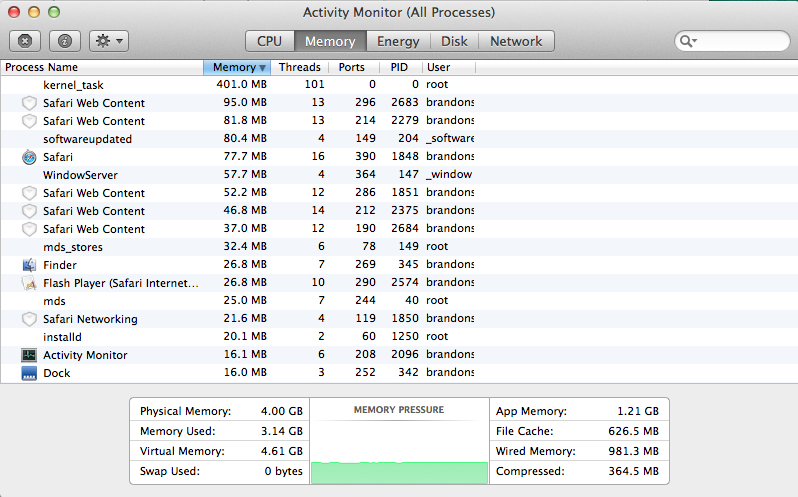Click the shield icon of Safari Web Content 37.0 MB
Screen dimensions: 798x497
[30, 229]
